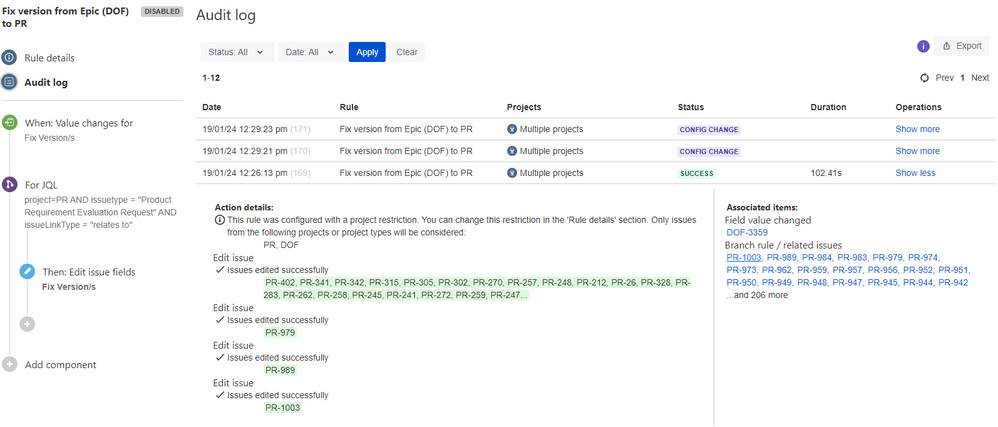Select the For JQL branch component
The height and width of the screenshot is (427, 998).
click(x=41, y=185)
